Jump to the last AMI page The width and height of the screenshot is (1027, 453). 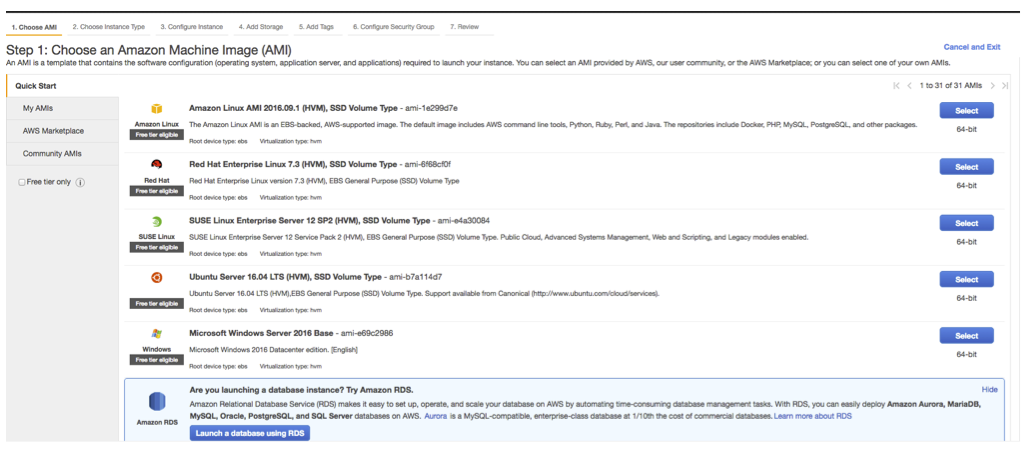tap(1005, 86)
